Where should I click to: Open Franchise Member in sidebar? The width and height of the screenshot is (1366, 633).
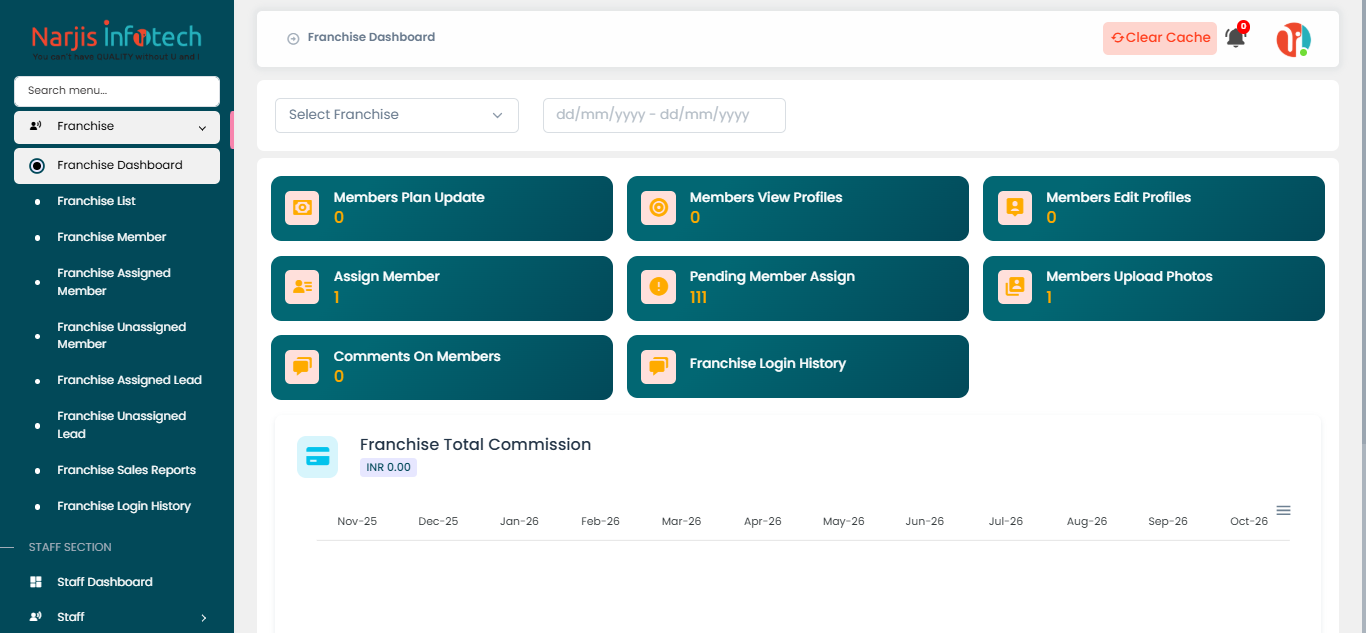[x=111, y=237]
